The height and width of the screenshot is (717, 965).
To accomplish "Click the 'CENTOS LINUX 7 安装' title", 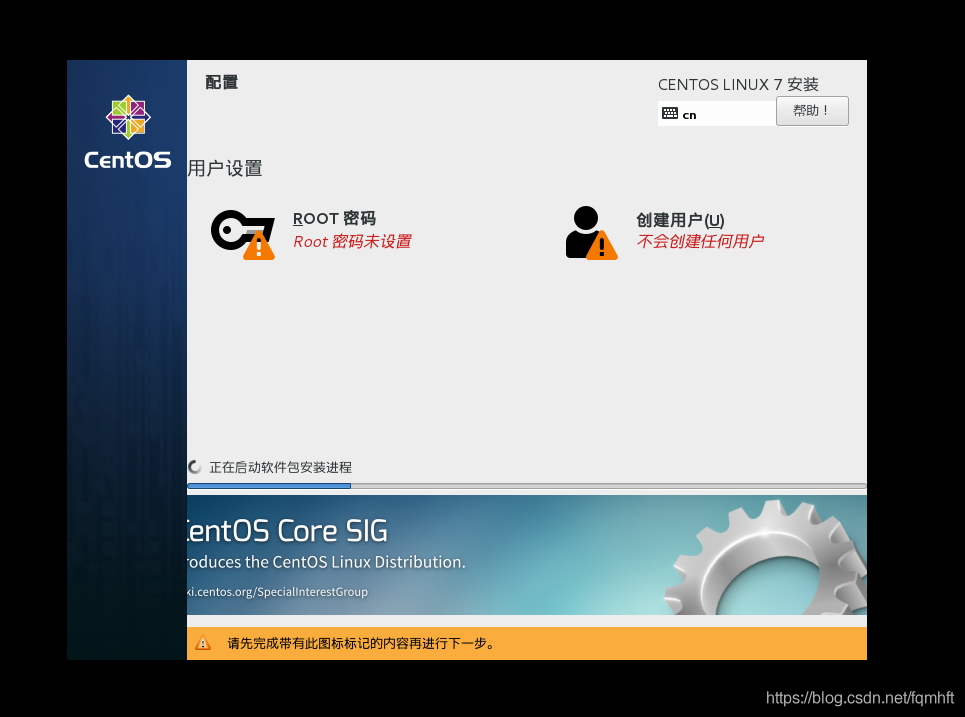I will [x=738, y=84].
